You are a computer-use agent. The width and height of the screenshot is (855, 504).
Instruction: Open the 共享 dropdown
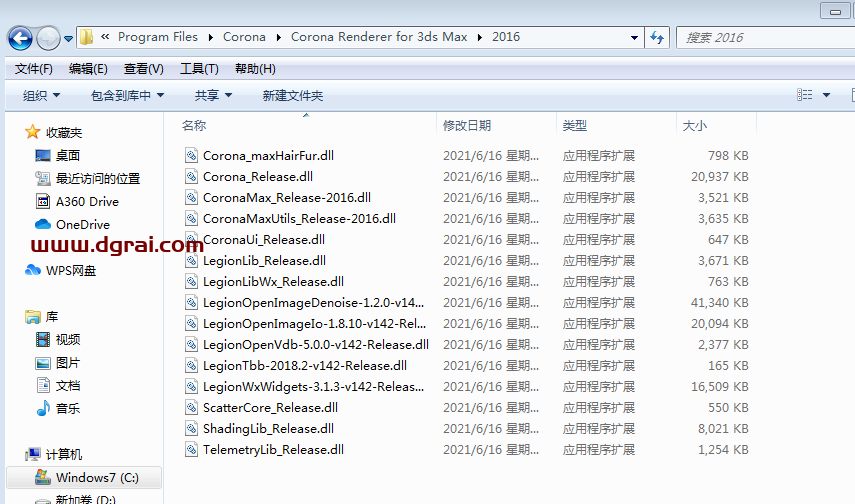pos(213,95)
